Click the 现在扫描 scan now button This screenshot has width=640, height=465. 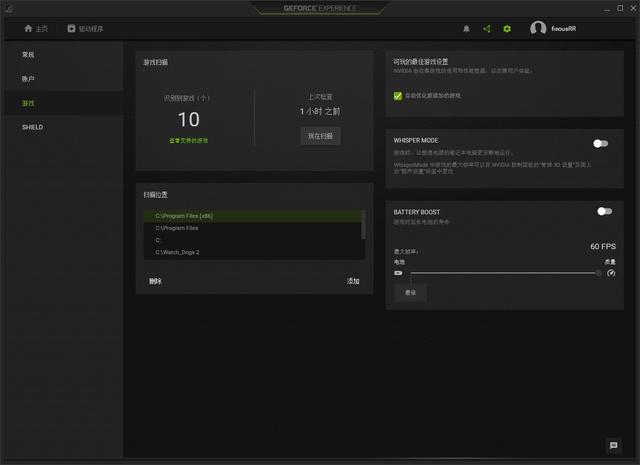(320, 135)
